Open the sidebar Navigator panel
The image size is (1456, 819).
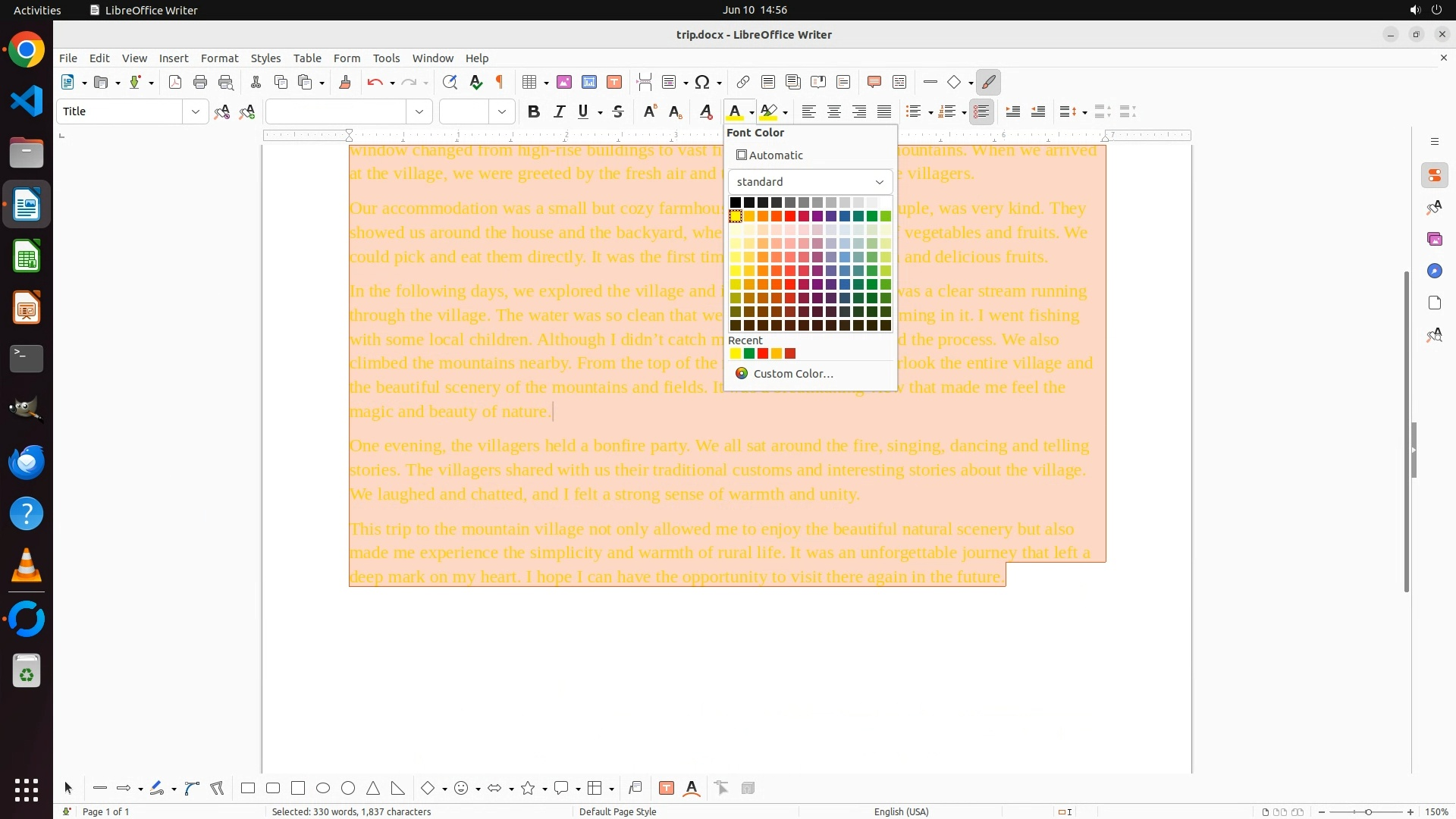click(1434, 271)
